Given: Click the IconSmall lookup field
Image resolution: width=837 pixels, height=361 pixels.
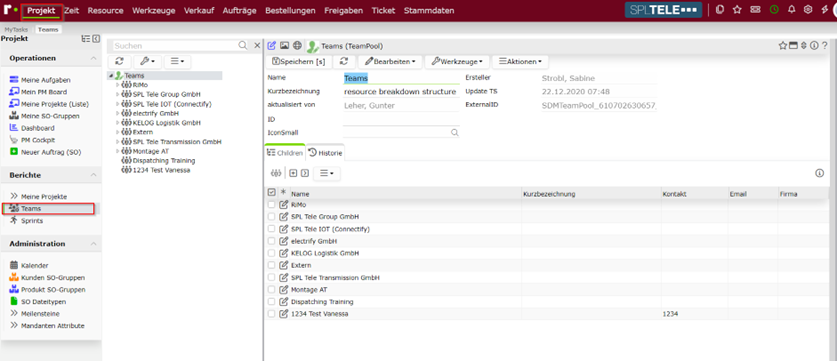Looking at the screenshot, I should click(401, 132).
